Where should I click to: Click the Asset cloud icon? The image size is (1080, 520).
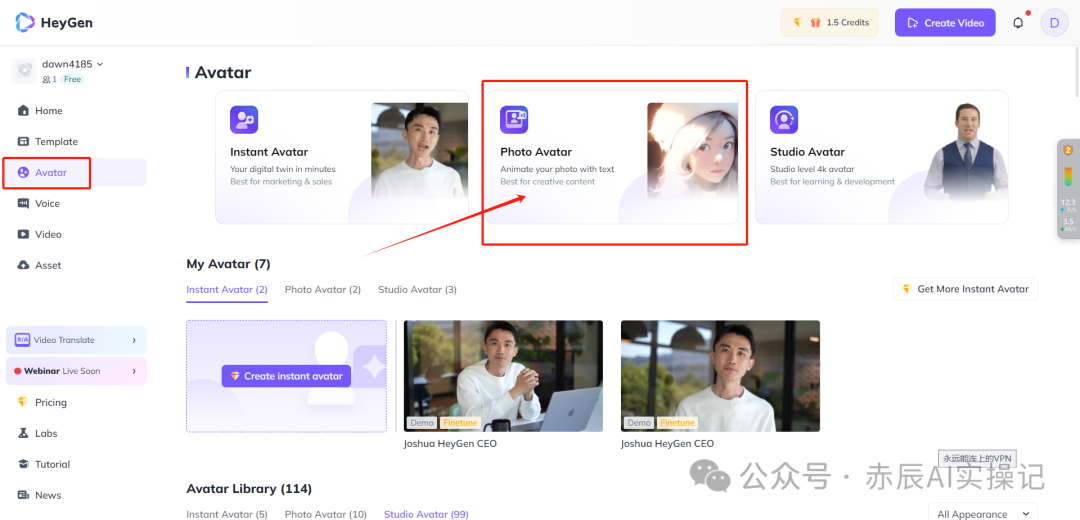click(x=23, y=265)
